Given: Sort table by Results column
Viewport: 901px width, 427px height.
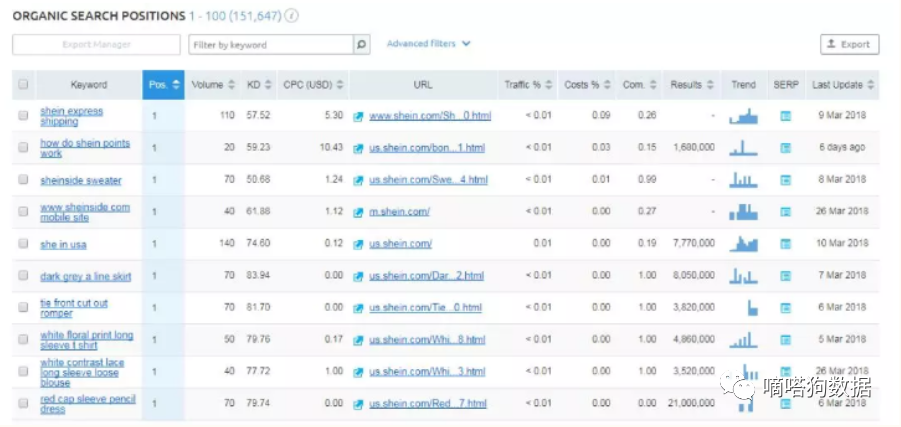Looking at the screenshot, I should [x=692, y=85].
